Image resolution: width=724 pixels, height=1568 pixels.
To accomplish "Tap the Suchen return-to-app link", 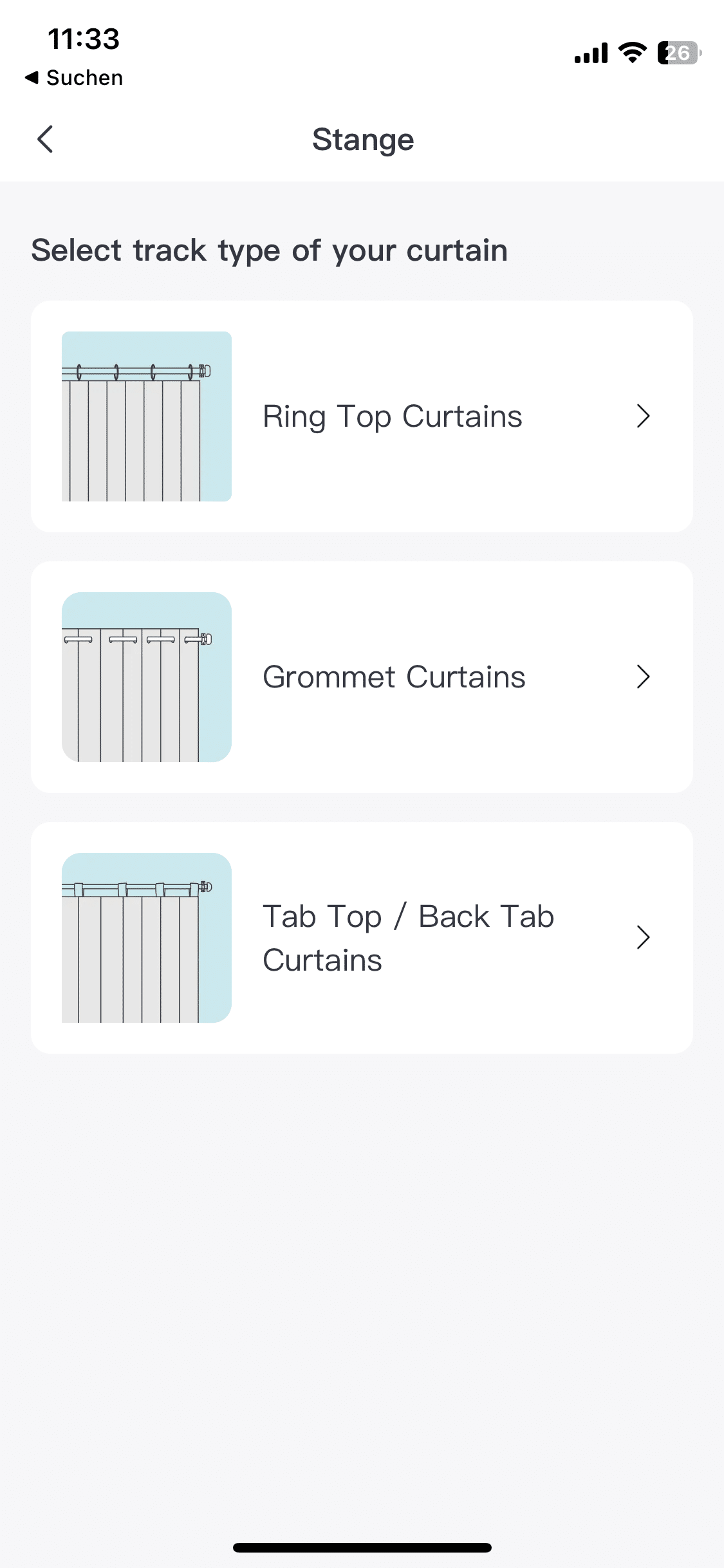I will [84, 78].
